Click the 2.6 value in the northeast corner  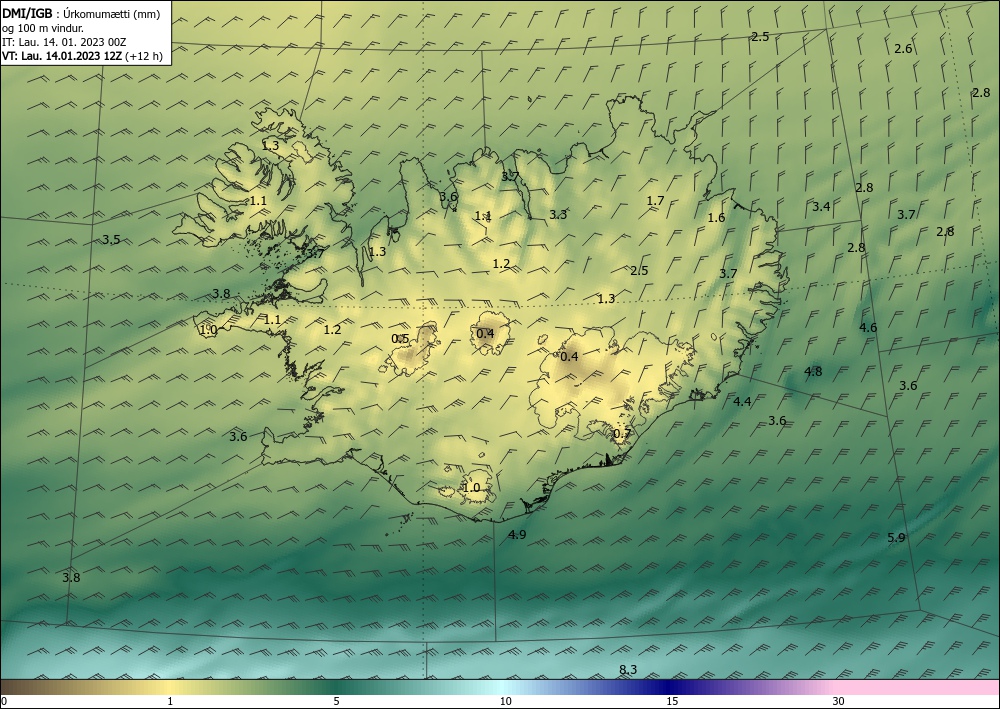point(903,48)
